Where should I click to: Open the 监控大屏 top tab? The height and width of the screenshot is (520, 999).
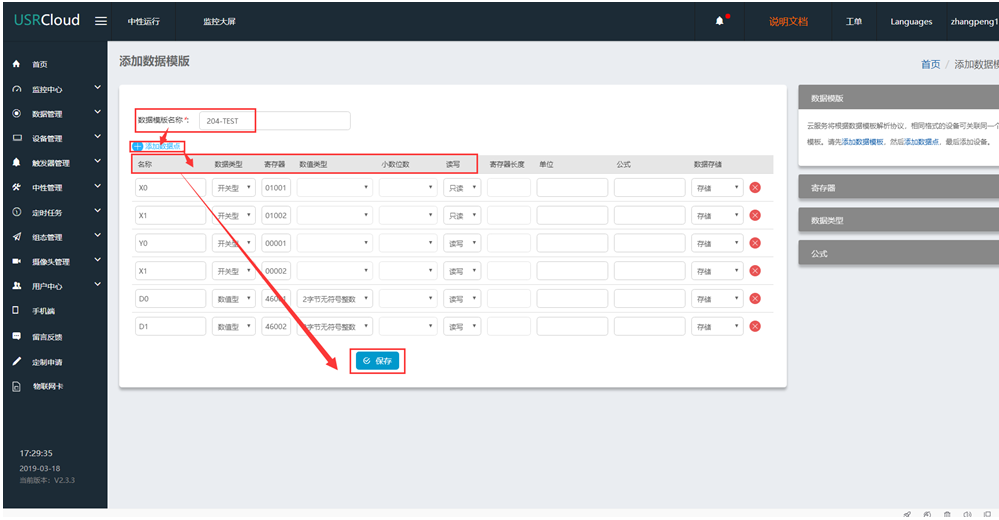pos(219,21)
